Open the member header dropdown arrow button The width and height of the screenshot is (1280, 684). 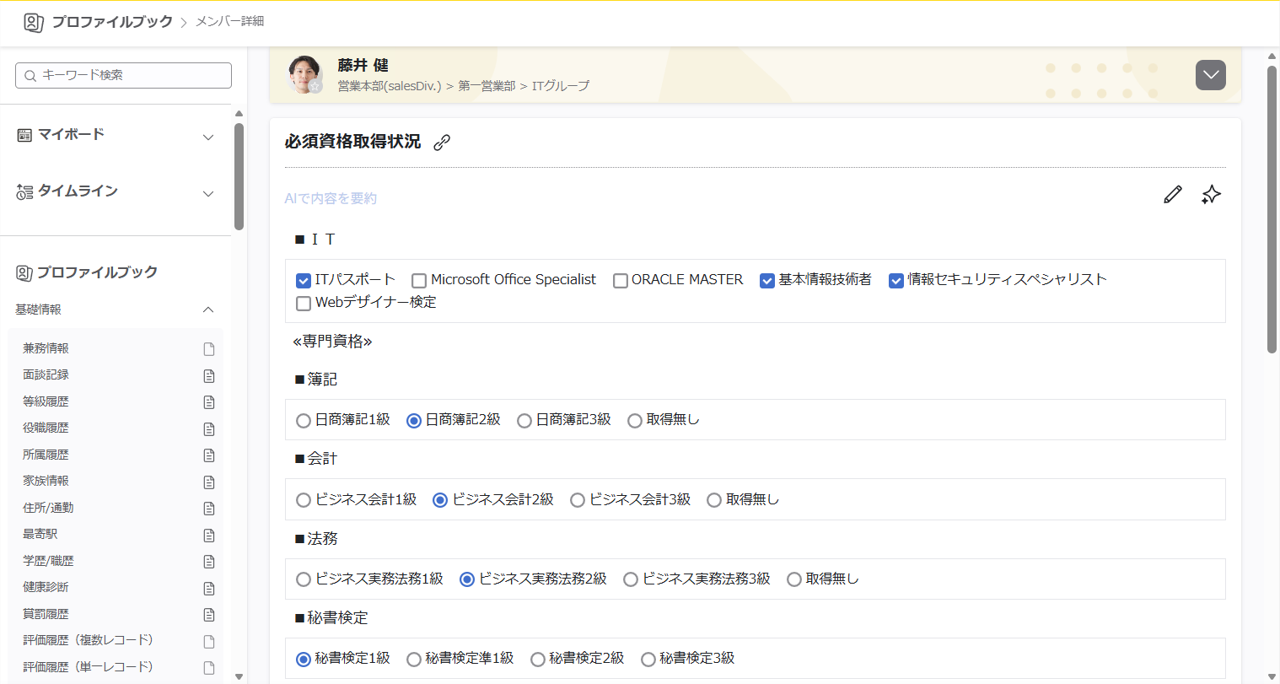[1210, 75]
